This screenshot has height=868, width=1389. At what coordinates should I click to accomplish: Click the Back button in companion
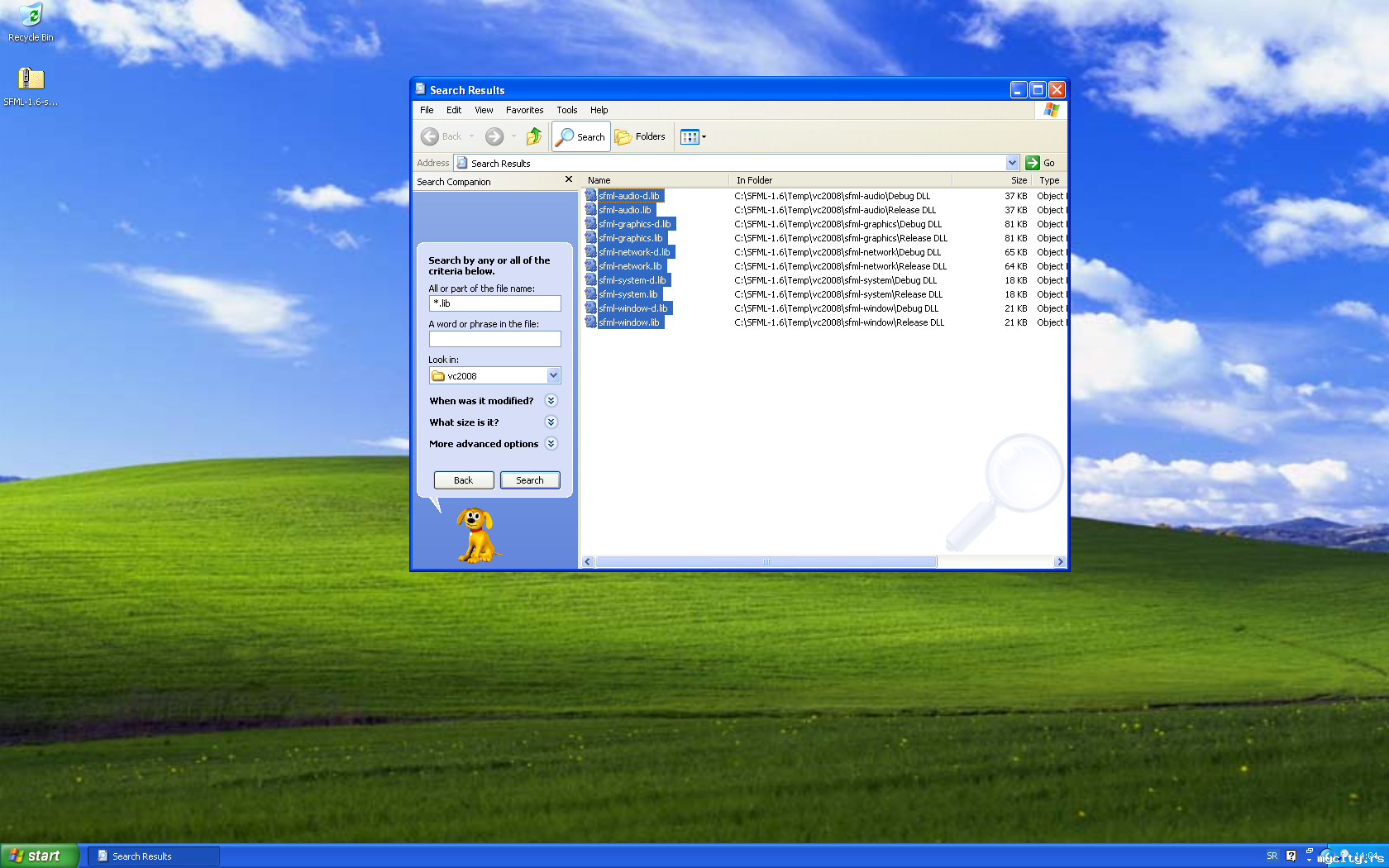pyautogui.click(x=463, y=480)
